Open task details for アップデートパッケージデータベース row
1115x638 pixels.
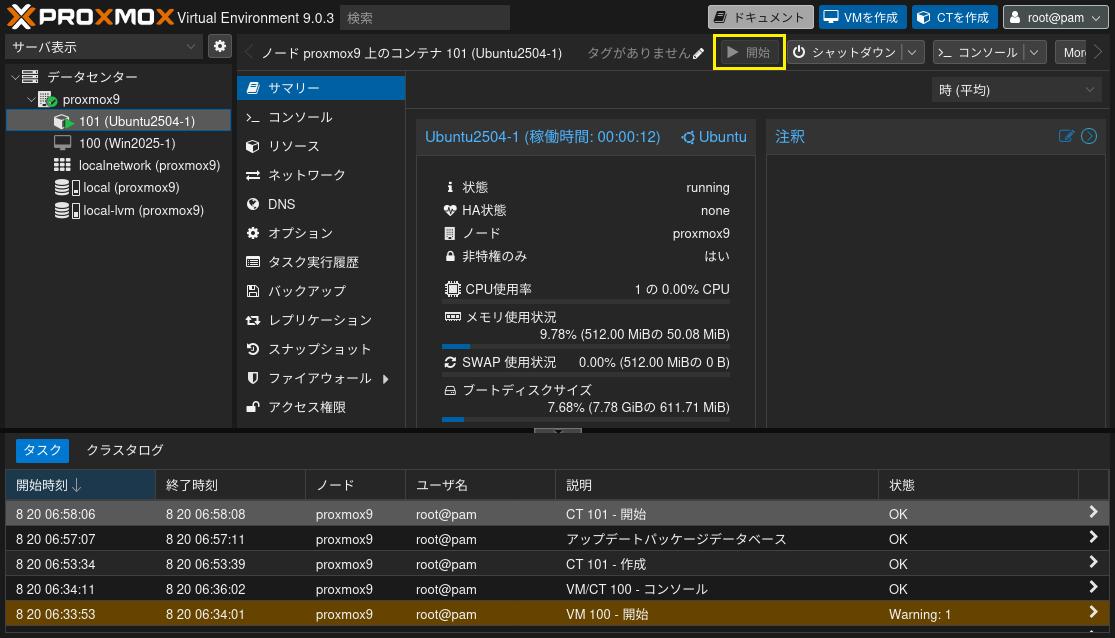tap(1093, 538)
